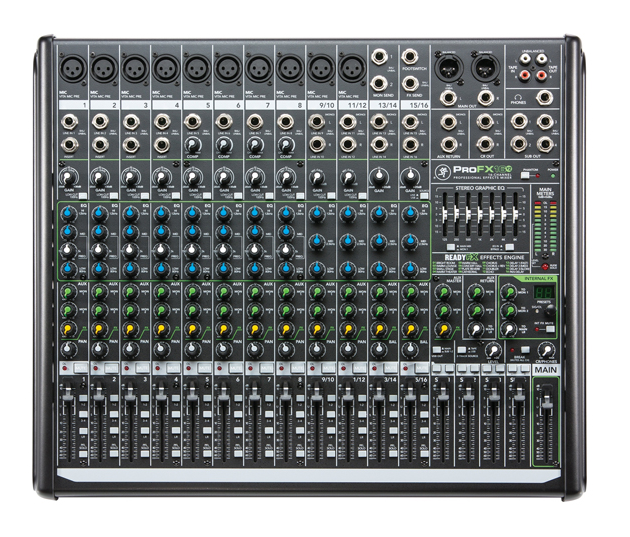The height and width of the screenshot is (537, 630).
Task: Select channel 5 XLR mic input
Action: coord(197,69)
